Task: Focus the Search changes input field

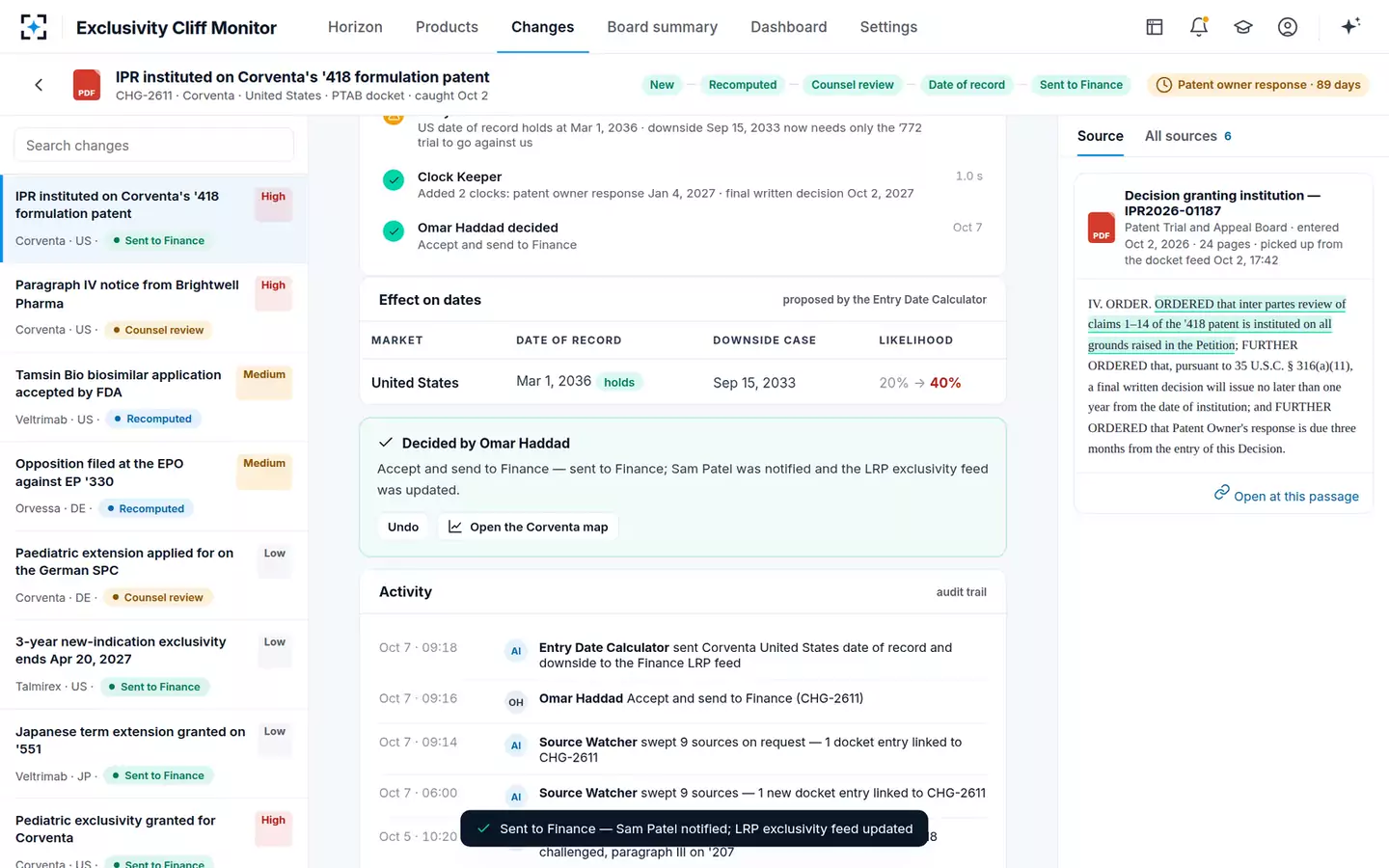Action: click(x=153, y=146)
